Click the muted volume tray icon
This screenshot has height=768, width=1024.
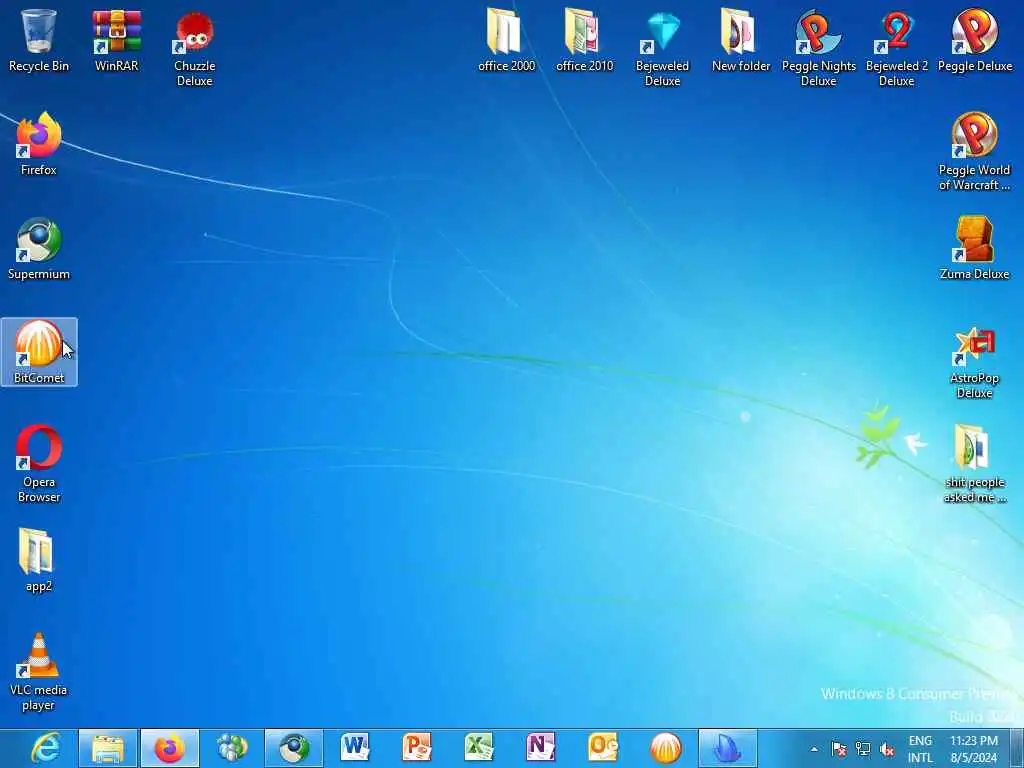point(886,749)
